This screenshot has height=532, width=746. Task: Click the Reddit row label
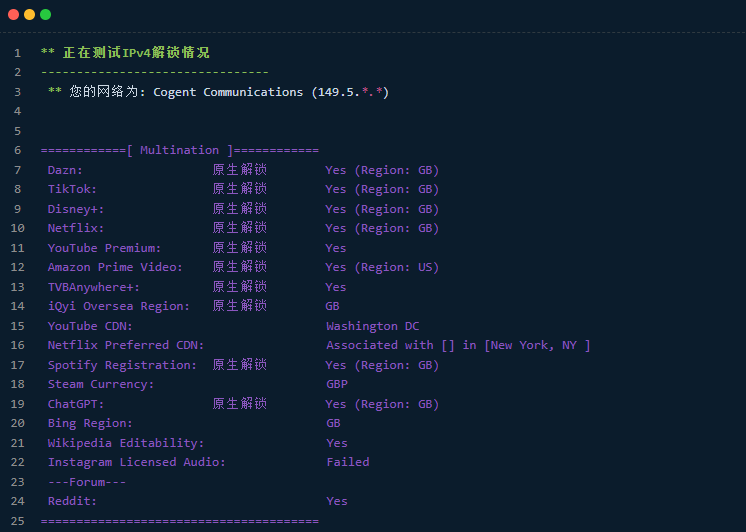click(72, 501)
